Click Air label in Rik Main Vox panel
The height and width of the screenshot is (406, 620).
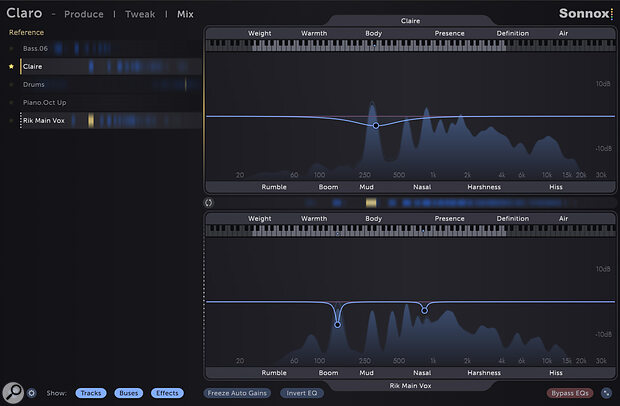[x=563, y=219]
